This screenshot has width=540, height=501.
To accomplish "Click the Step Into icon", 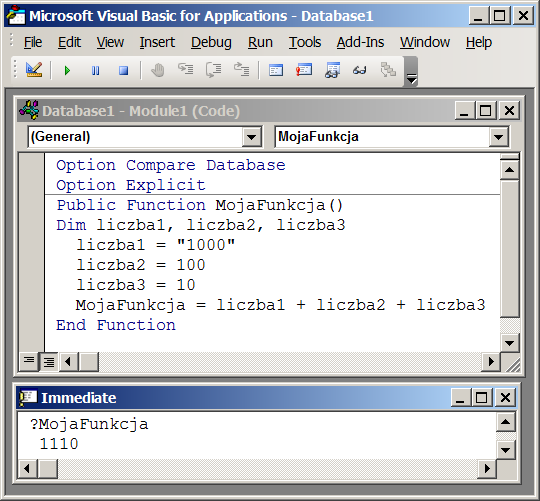I will (186, 69).
